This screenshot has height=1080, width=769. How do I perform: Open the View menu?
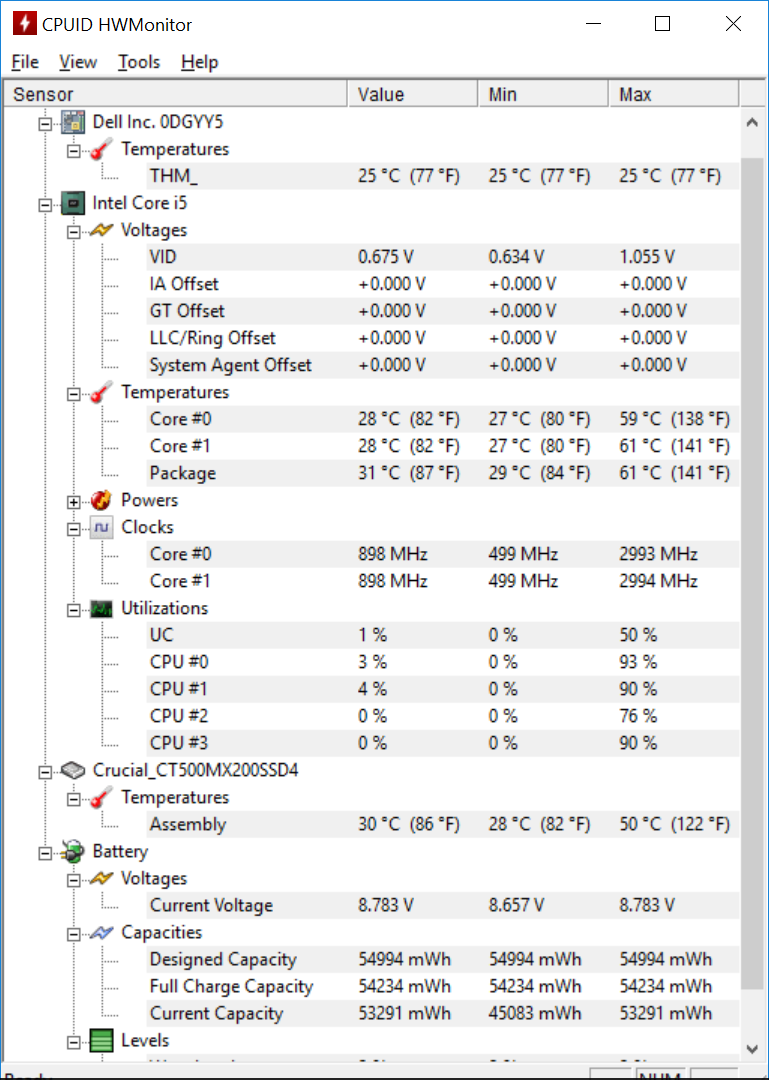coord(78,62)
